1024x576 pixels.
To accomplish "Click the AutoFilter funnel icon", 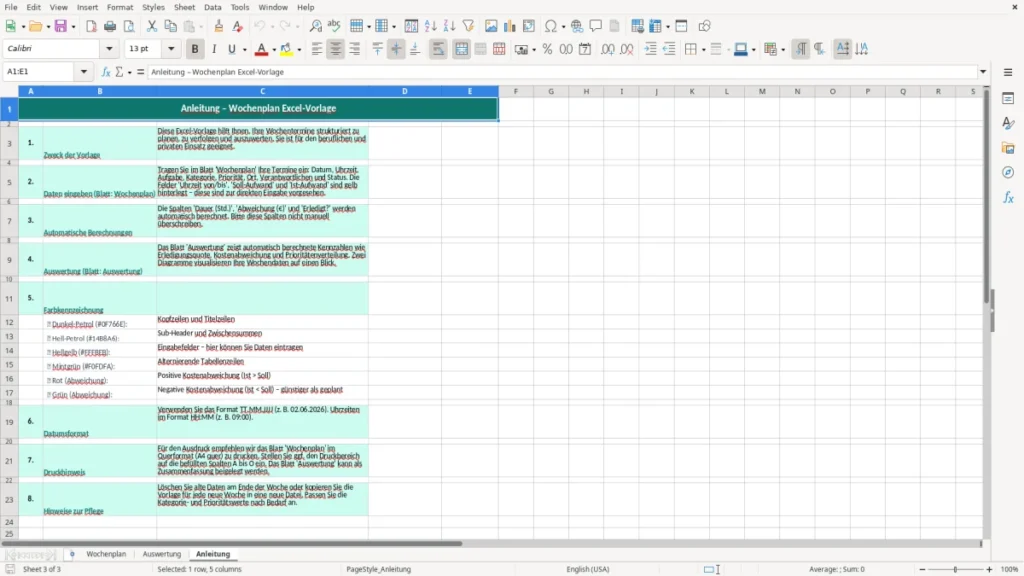I will pos(468,26).
